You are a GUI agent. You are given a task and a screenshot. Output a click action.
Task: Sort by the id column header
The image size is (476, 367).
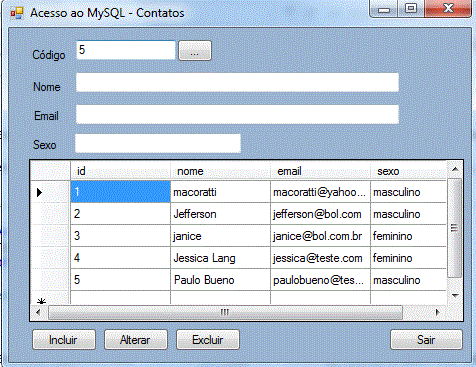click(x=120, y=171)
